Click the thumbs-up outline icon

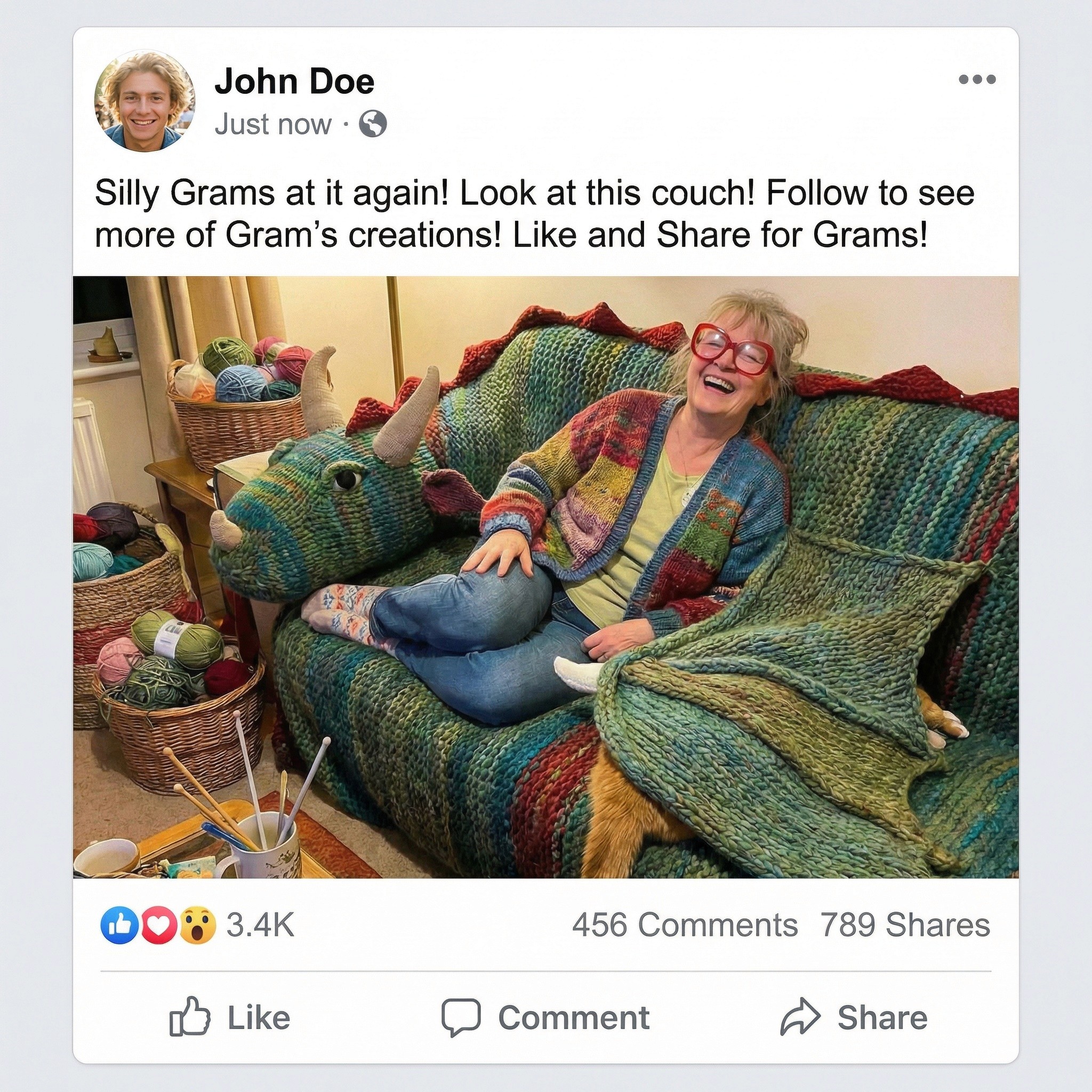pyautogui.click(x=190, y=1016)
